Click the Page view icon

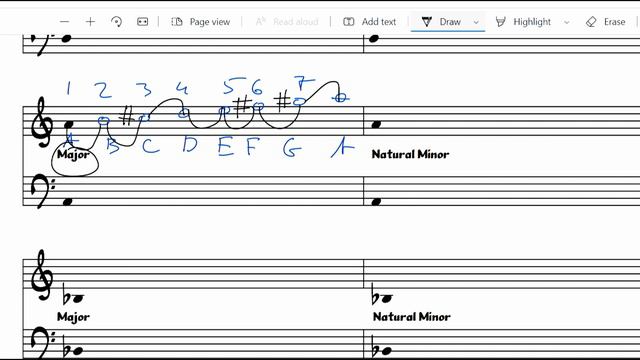177,22
